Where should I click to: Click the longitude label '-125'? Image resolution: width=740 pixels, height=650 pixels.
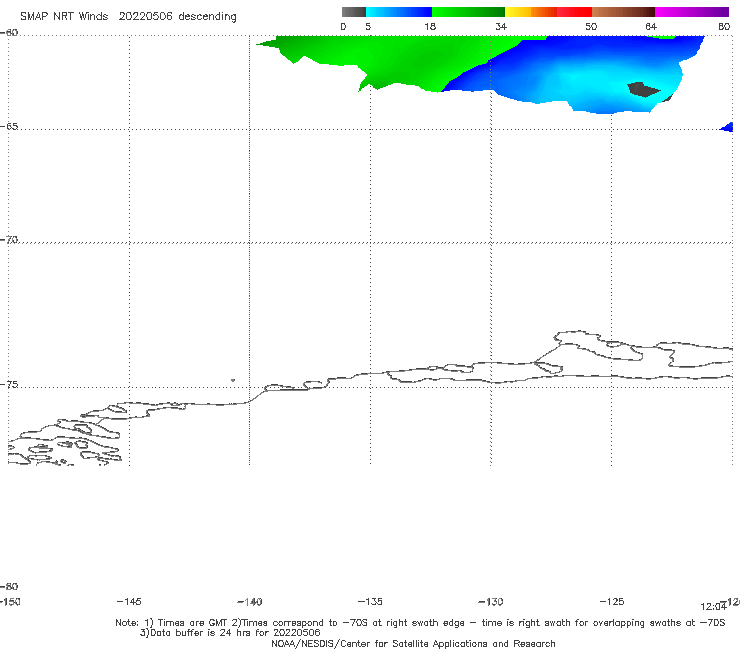(x=612, y=601)
